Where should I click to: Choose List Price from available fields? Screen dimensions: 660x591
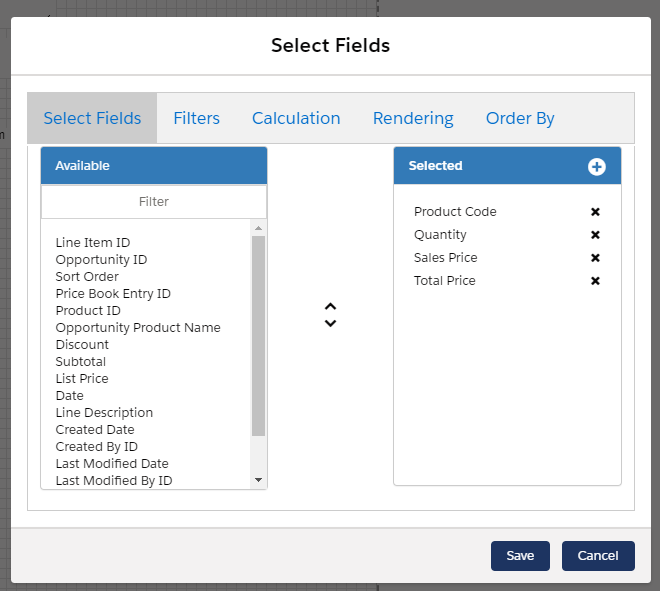[x=82, y=378]
